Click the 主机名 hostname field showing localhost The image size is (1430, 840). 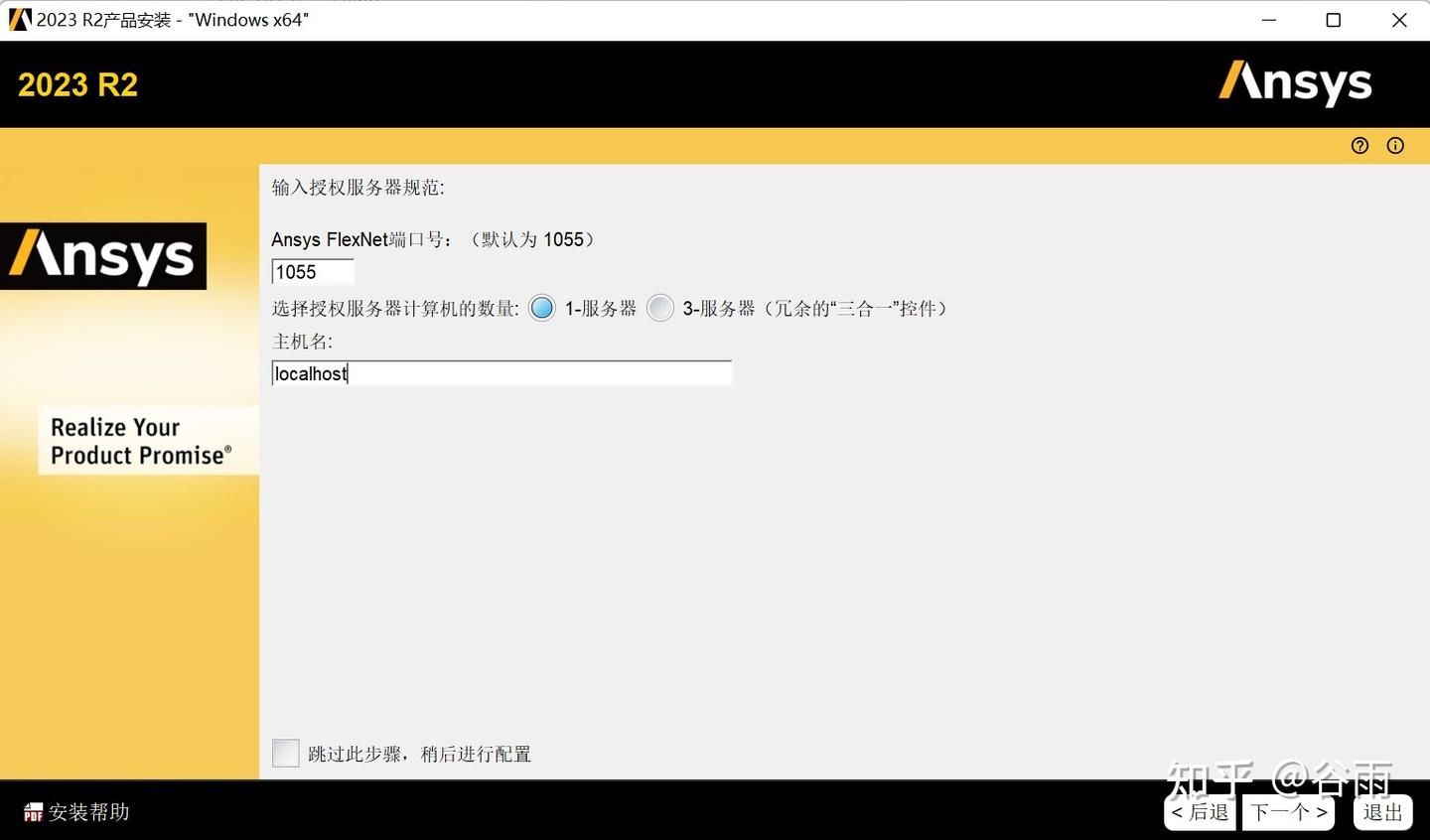click(x=501, y=372)
